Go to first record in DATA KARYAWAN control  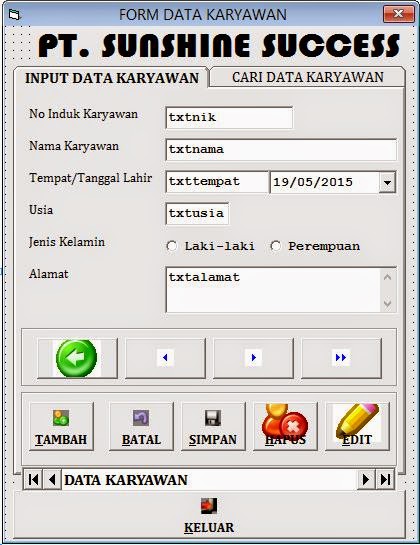coord(33,480)
